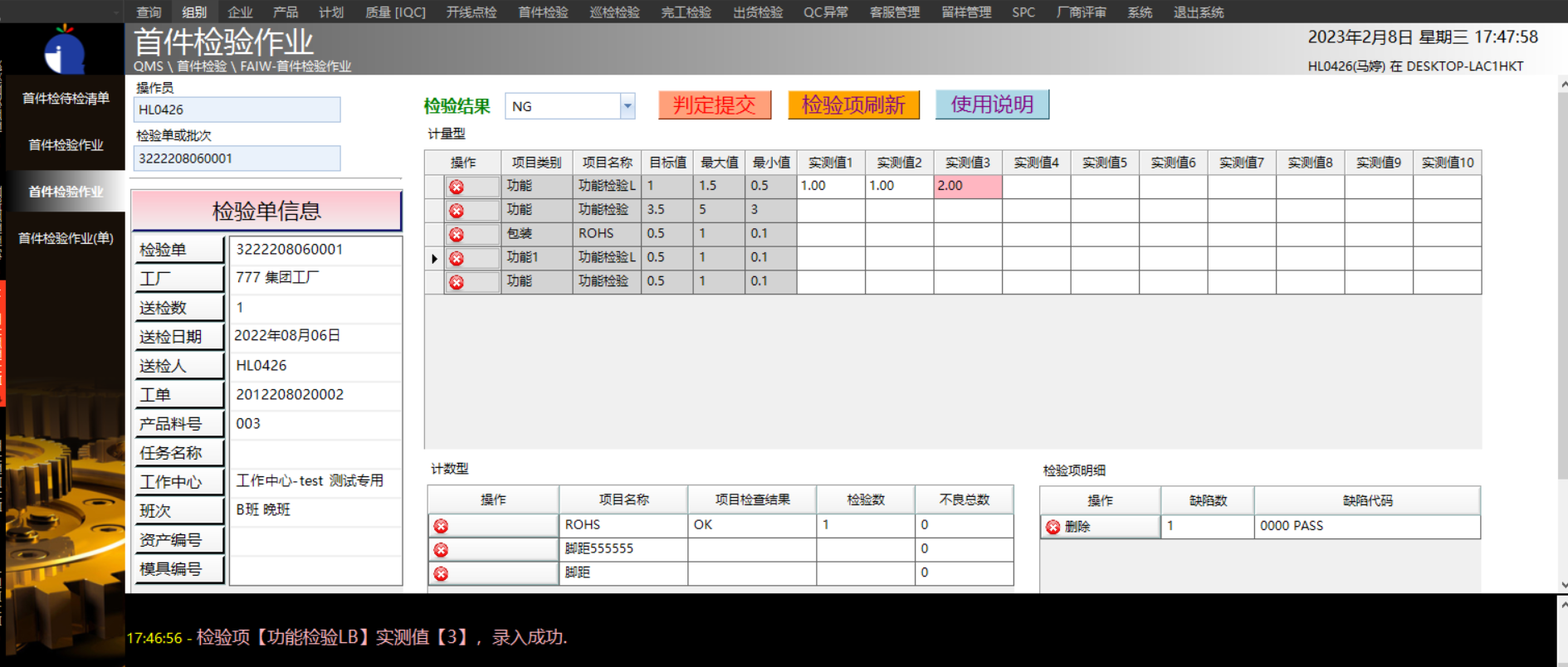Click the 工单 label button
This screenshot has height=667, width=1568.
click(x=178, y=395)
